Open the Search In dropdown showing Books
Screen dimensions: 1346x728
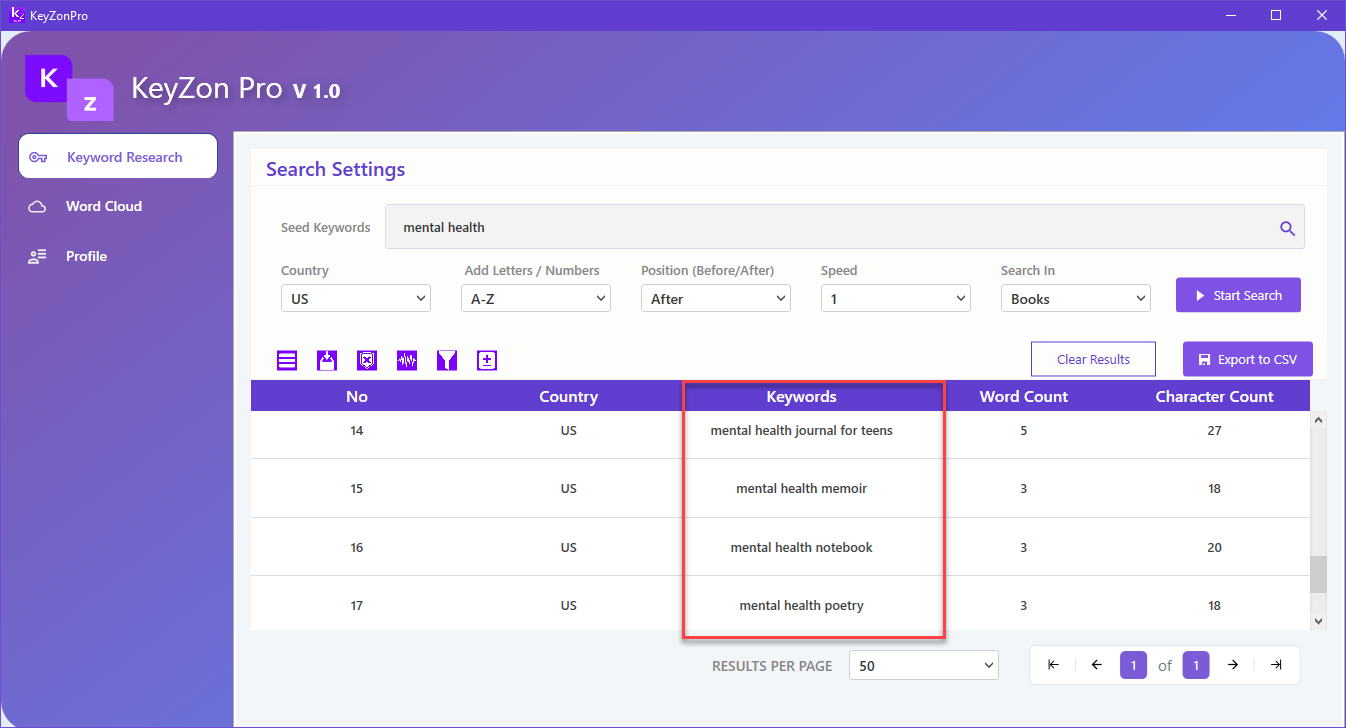[x=1075, y=299]
